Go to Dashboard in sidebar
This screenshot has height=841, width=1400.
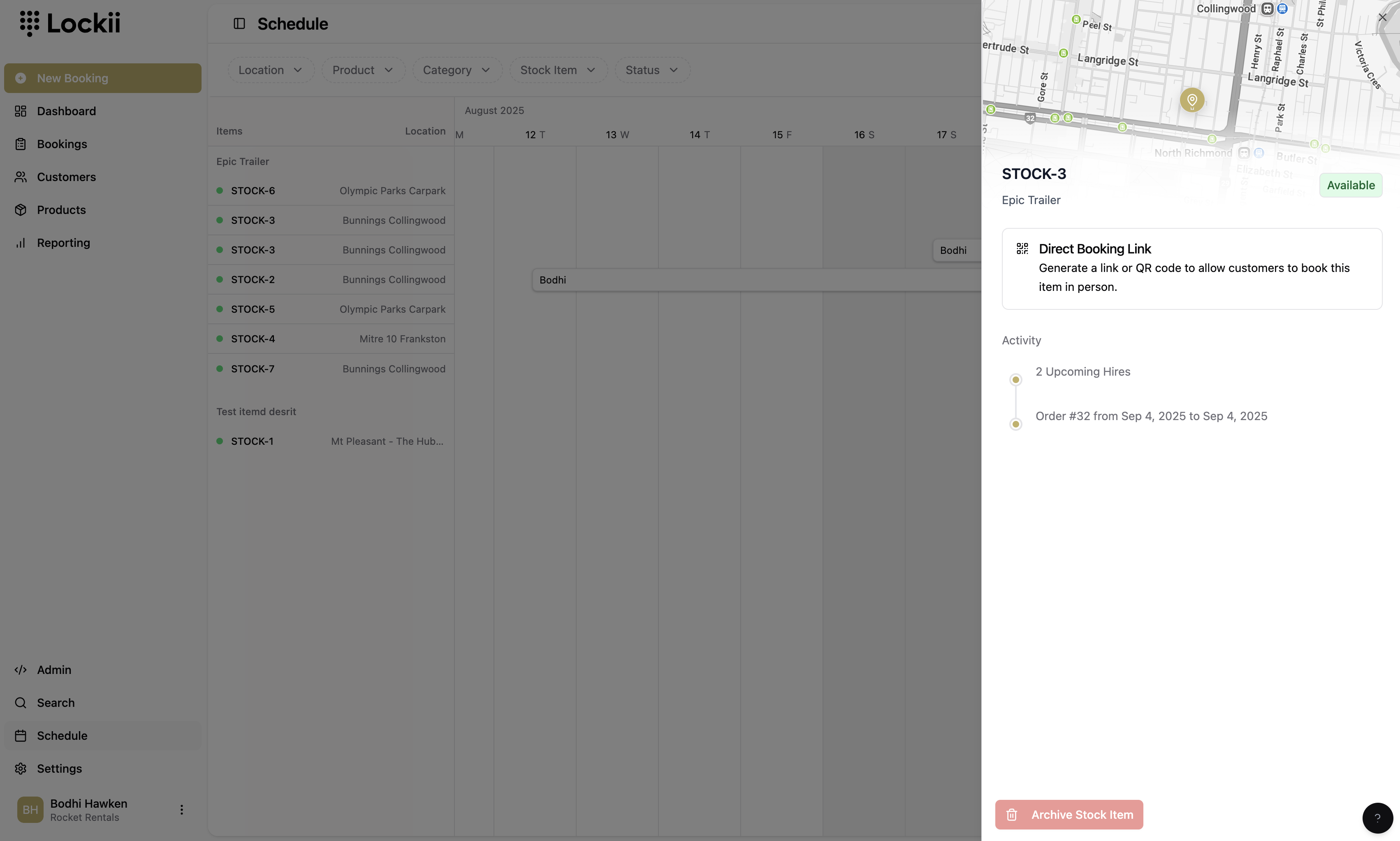click(x=66, y=111)
